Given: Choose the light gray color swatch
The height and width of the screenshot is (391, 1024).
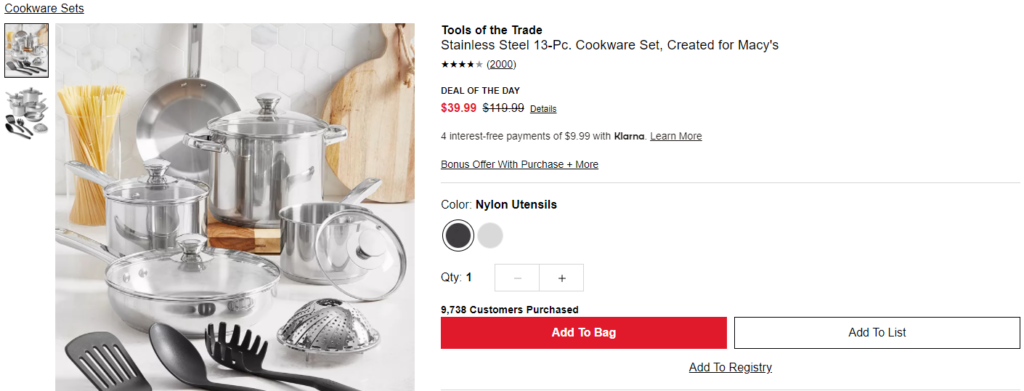Looking at the screenshot, I should pyautogui.click(x=490, y=236).
